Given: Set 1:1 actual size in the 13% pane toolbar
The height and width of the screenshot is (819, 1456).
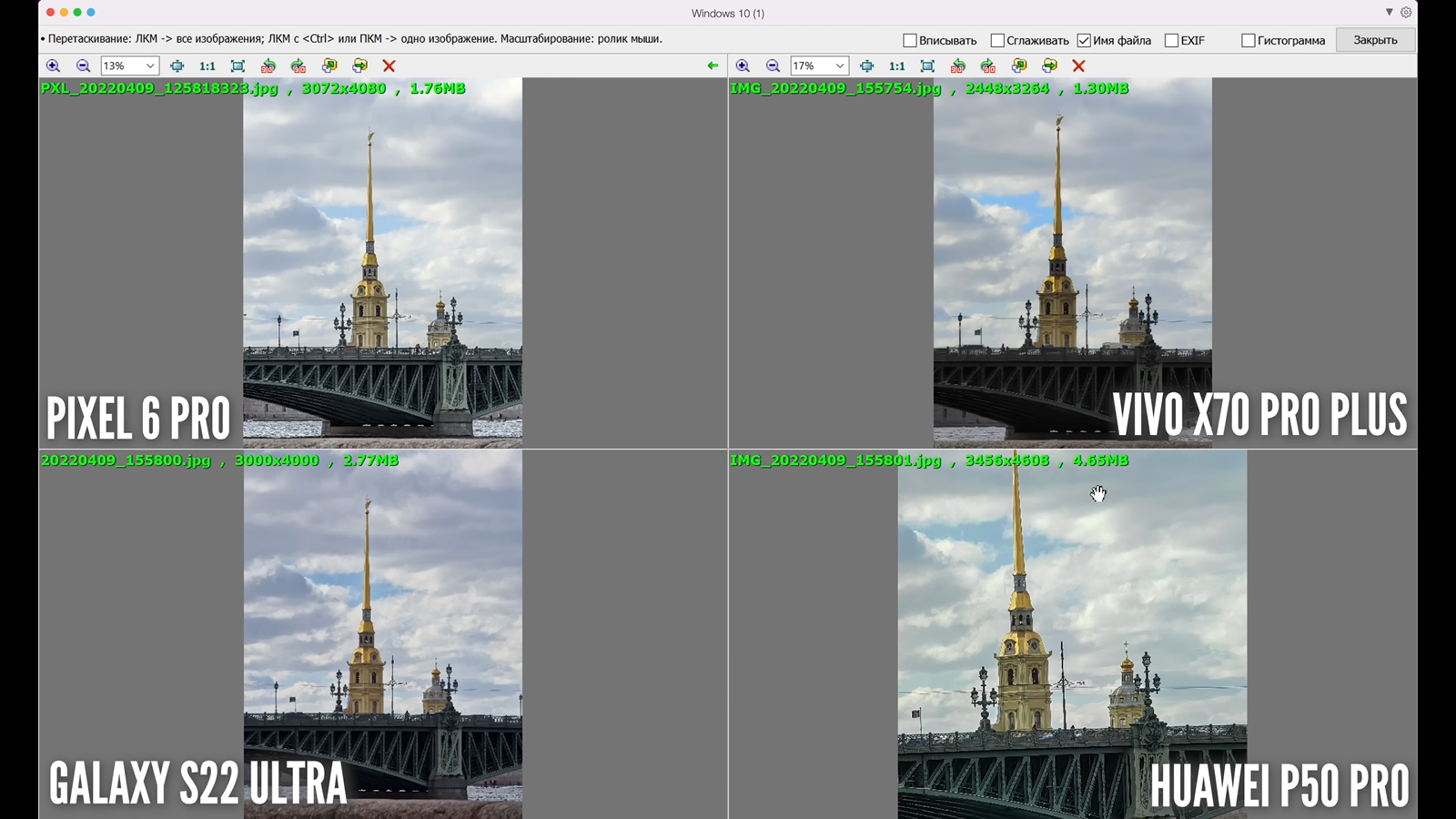Looking at the screenshot, I should [x=207, y=66].
